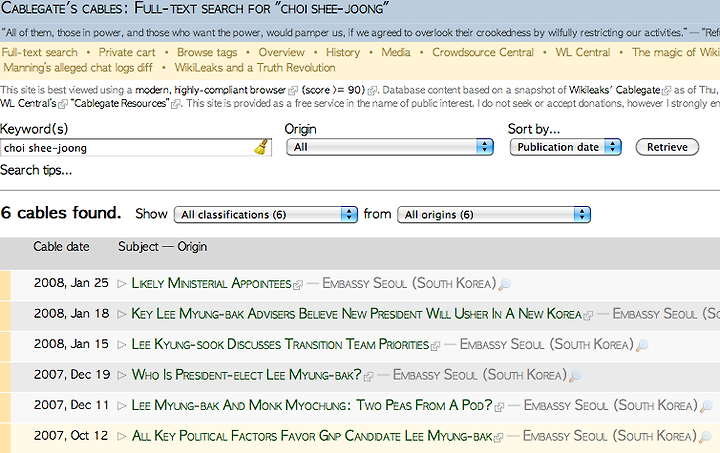720x453 pixels.
Task: Open Manning's alleged chat logs diff
Action: (x=78, y=68)
